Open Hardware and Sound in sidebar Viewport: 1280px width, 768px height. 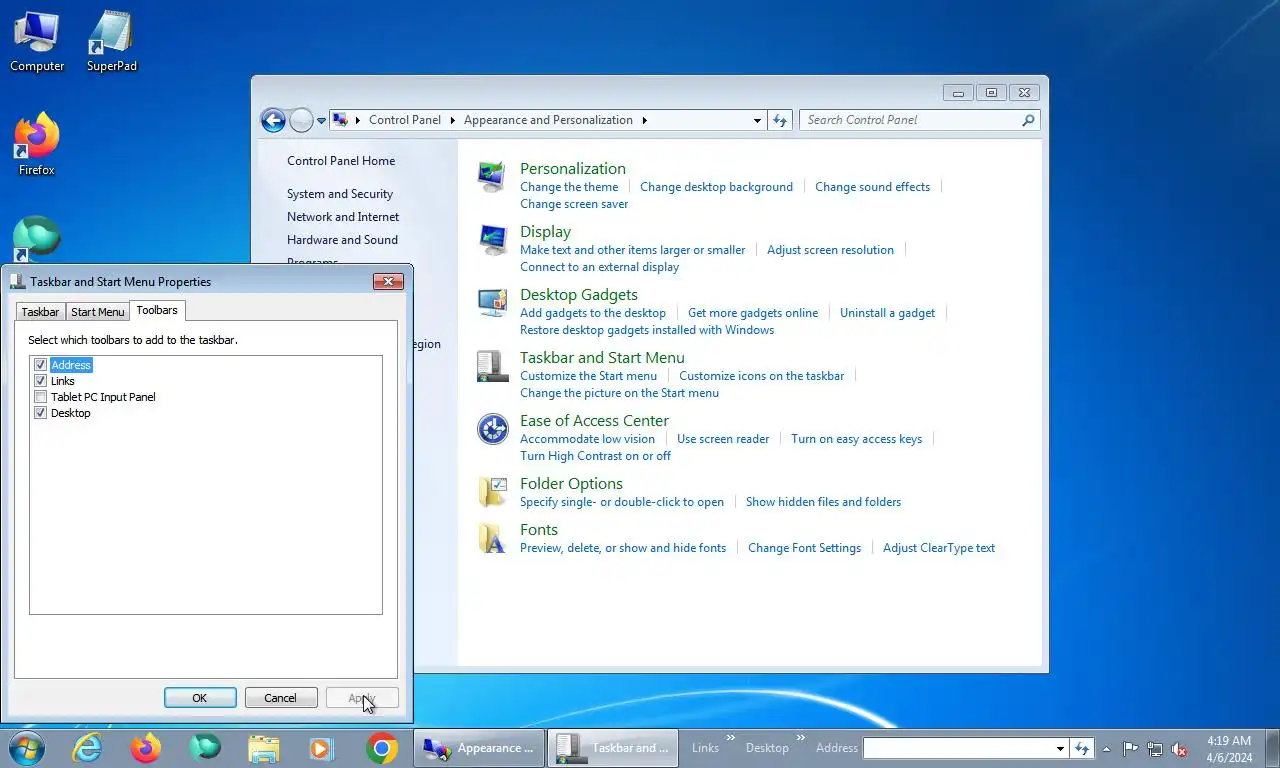tap(342, 240)
